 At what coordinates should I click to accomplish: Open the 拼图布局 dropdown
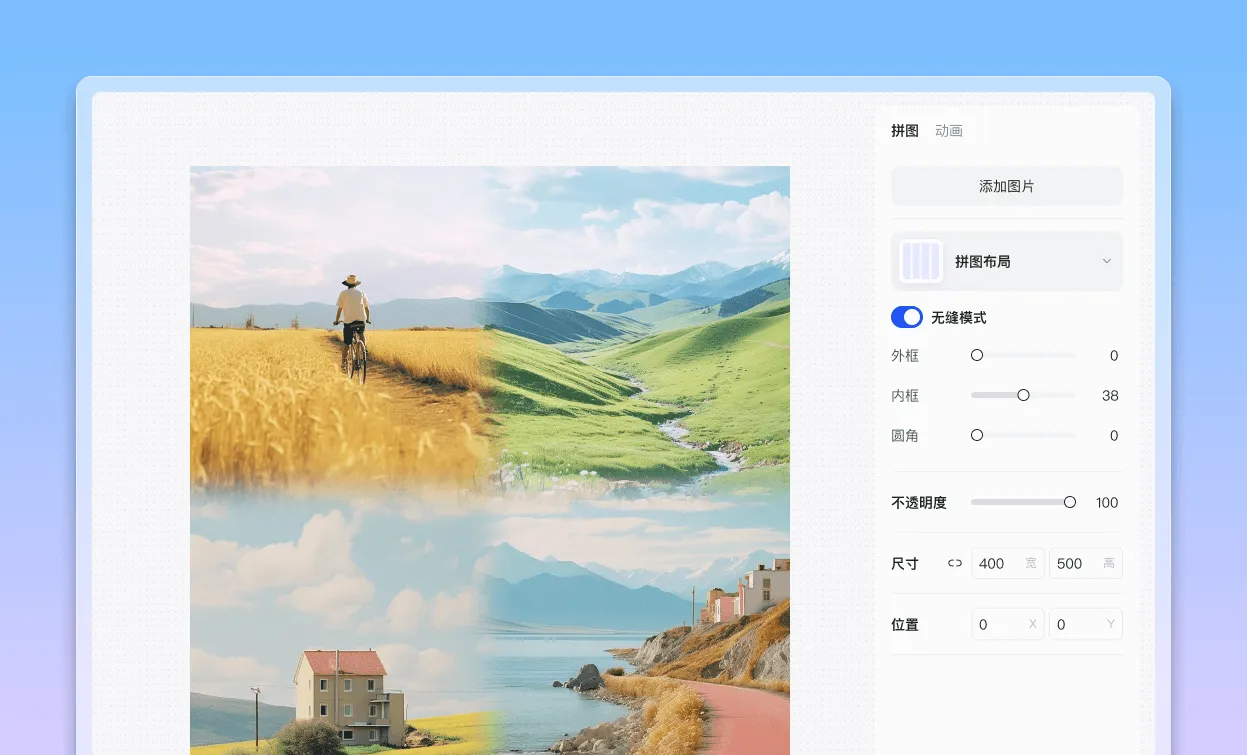coord(1007,261)
